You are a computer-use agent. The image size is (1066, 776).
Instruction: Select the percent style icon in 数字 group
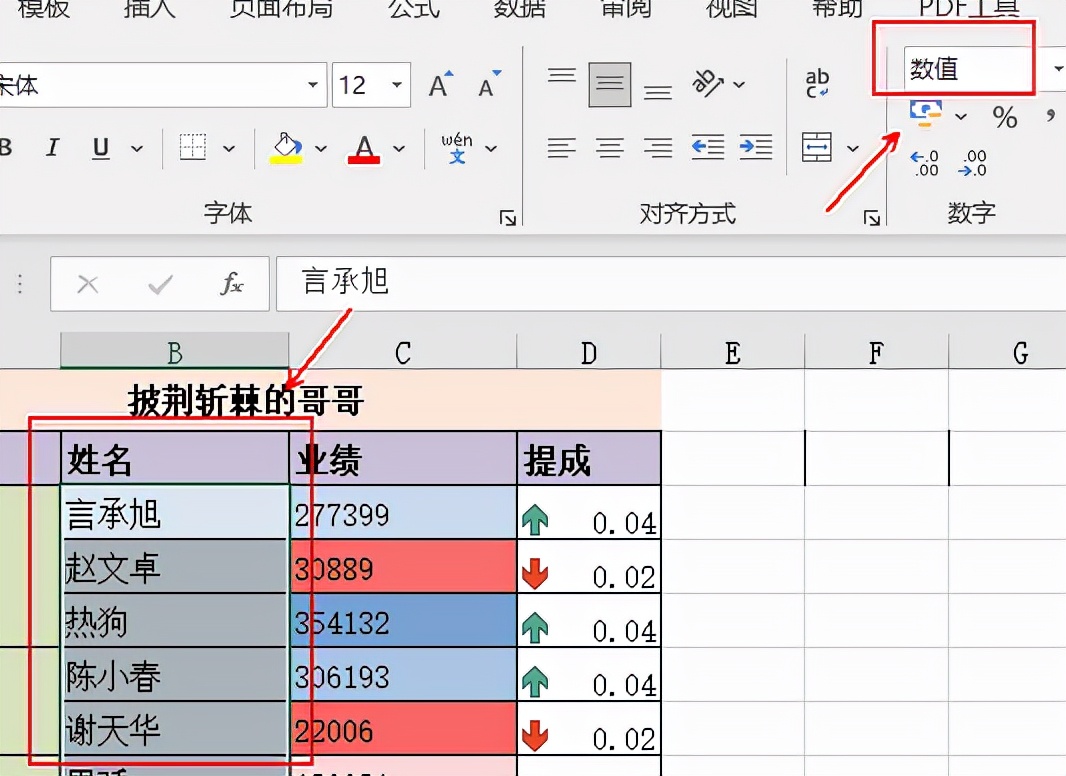coord(1006,117)
